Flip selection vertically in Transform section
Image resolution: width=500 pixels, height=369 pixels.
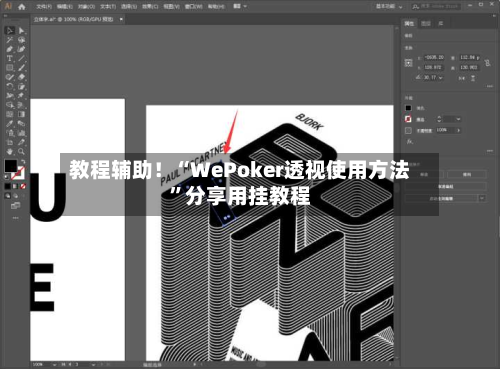473,78
